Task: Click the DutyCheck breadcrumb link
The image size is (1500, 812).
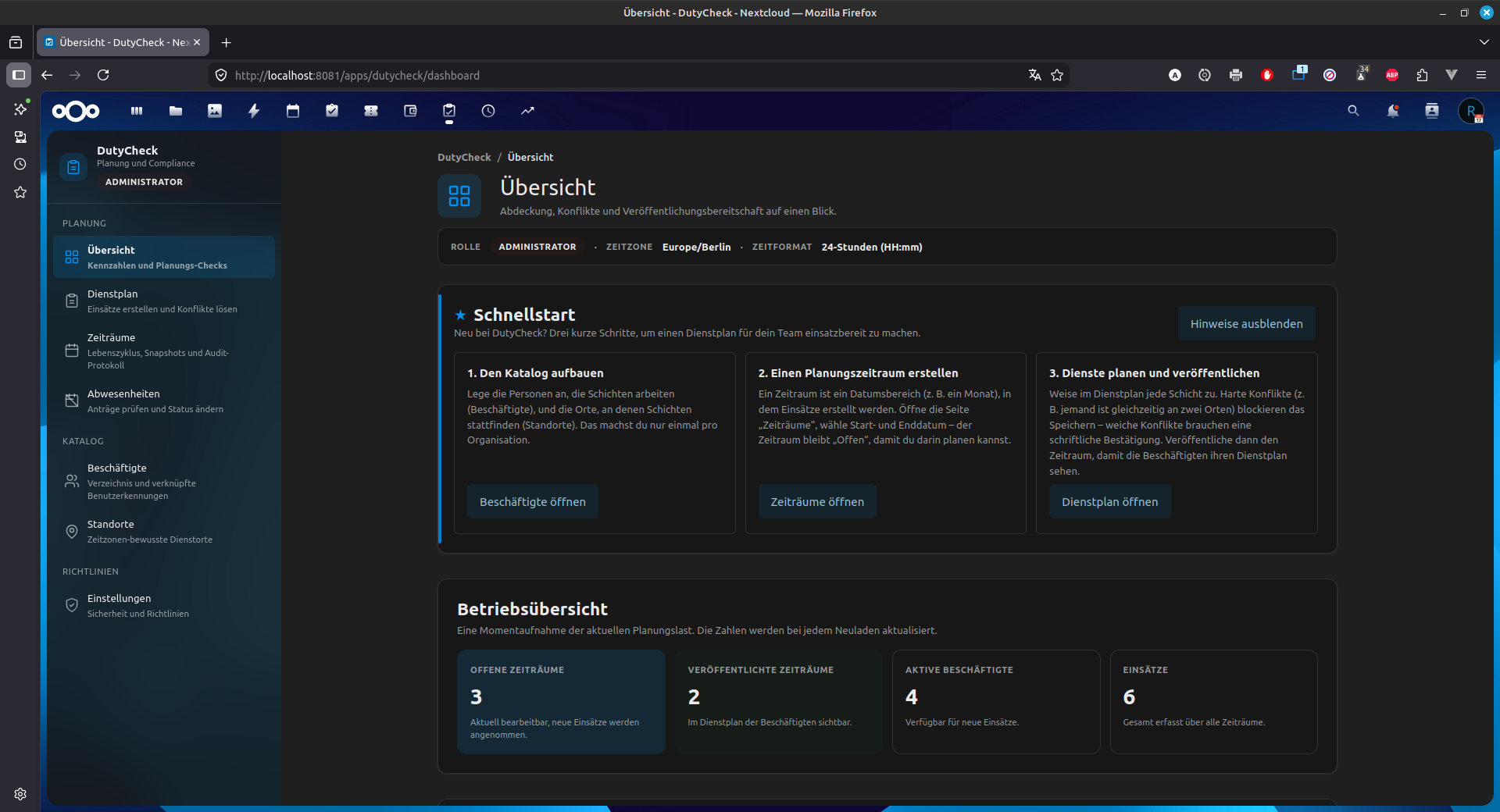Action: [464, 157]
